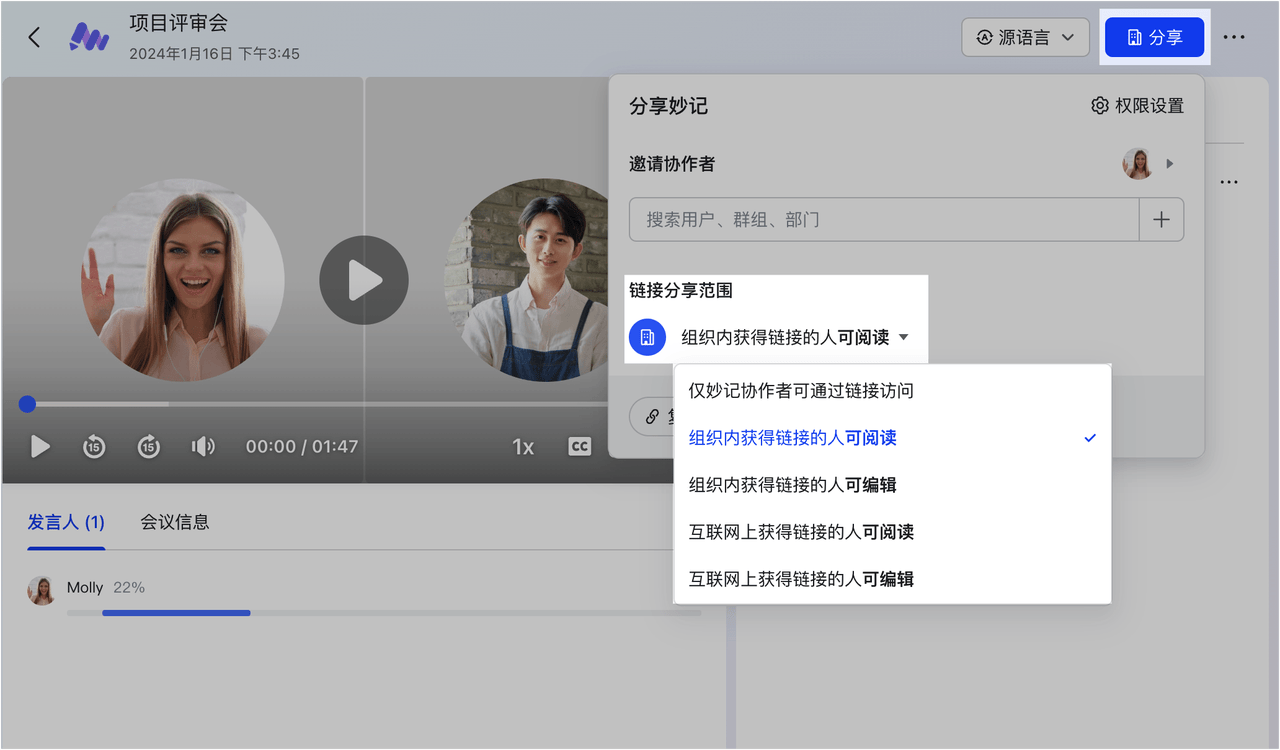Toggle the CC captions icon
The width and height of the screenshot is (1280, 750).
click(579, 447)
